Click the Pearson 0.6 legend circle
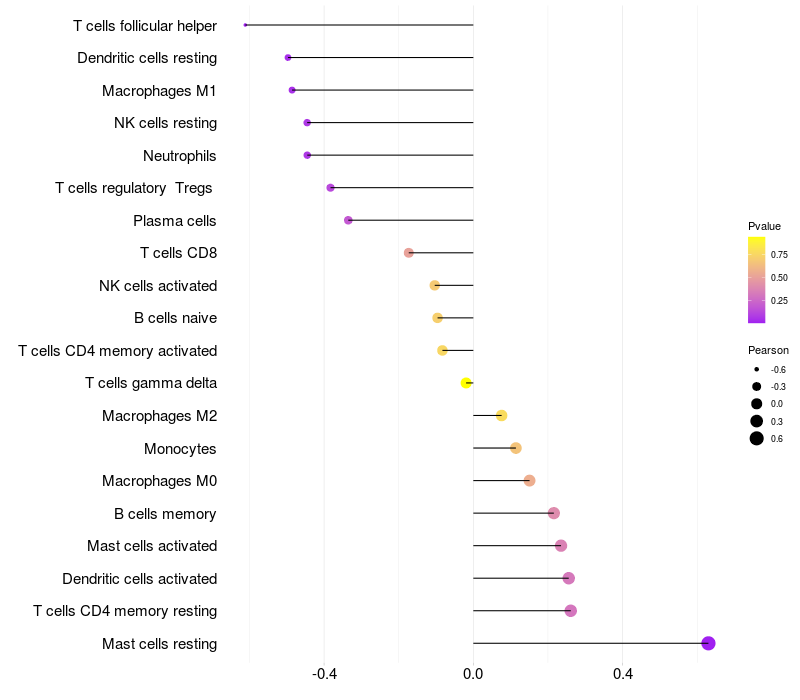Screen dimensions: 800x700 tap(756, 438)
